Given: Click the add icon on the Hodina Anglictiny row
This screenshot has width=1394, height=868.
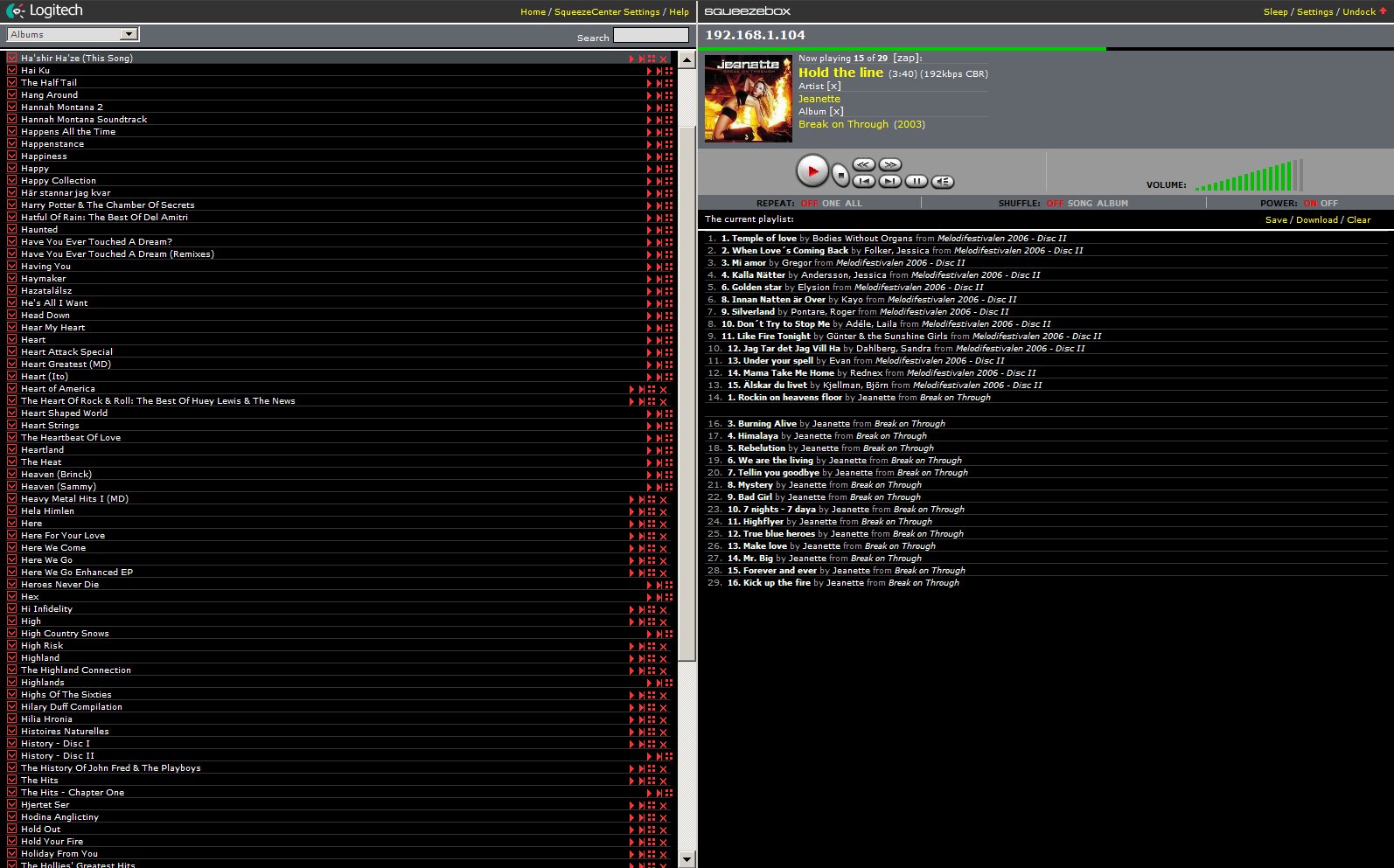Looking at the screenshot, I should point(641,817).
